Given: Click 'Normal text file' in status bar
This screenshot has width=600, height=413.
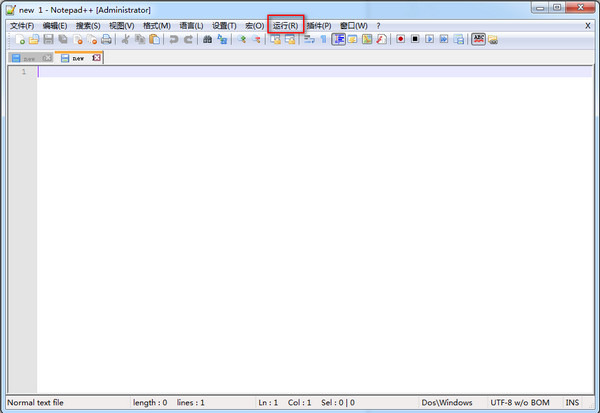Looking at the screenshot, I should [x=36, y=403].
